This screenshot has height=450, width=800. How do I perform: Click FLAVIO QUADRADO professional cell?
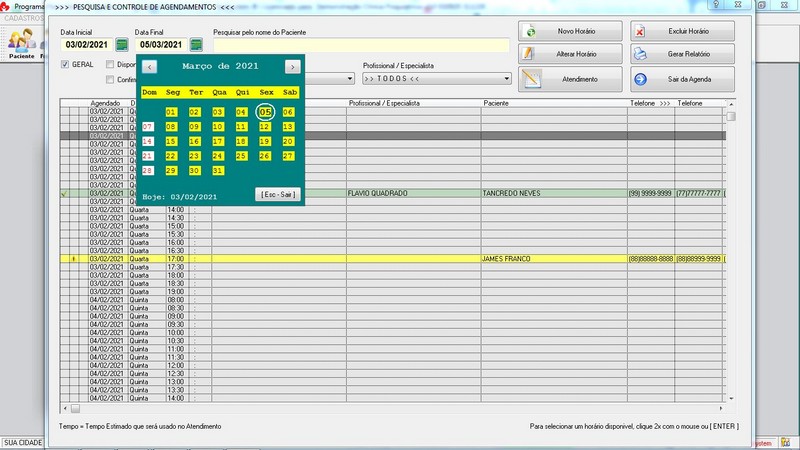[x=413, y=193]
